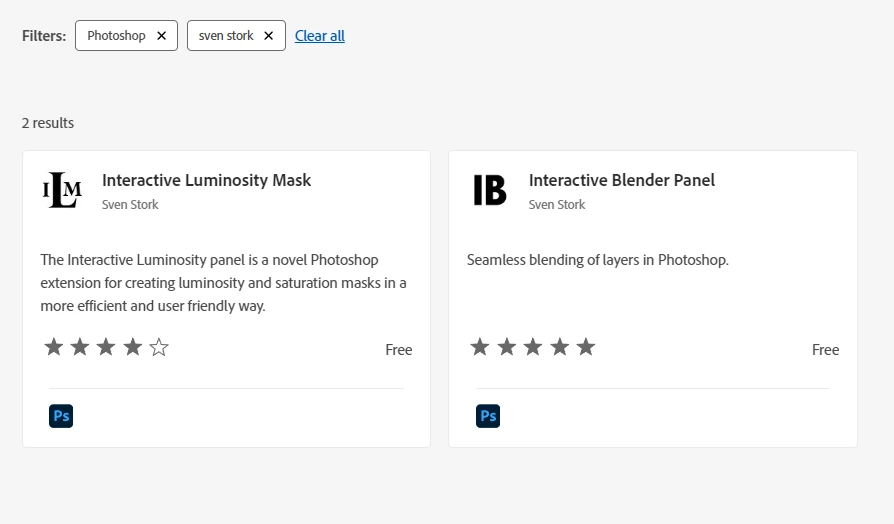894x524 pixels.
Task: Remove the sven stork filter chip
Action: [268, 36]
